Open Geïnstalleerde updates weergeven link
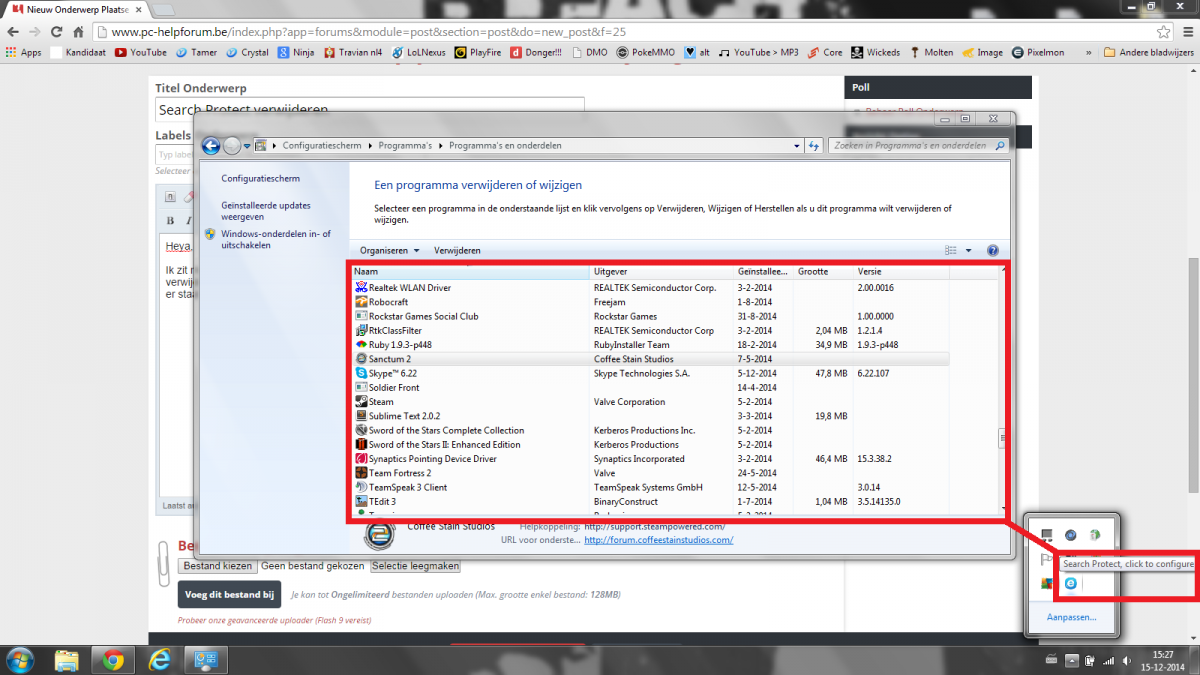This screenshot has width=1200, height=675. pyautogui.click(x=265, y=211)
